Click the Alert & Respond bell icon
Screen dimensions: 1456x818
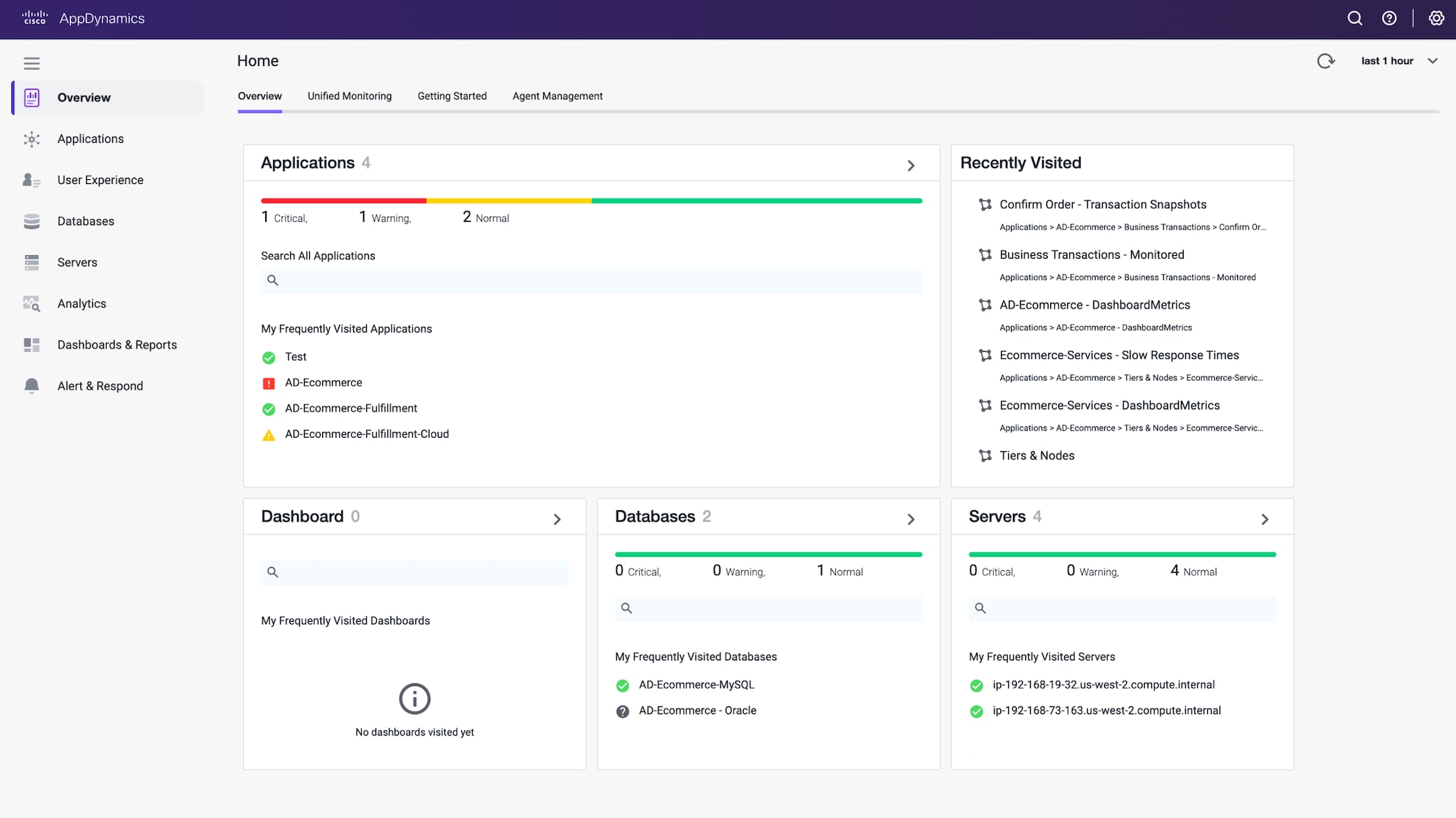point(32,386)
